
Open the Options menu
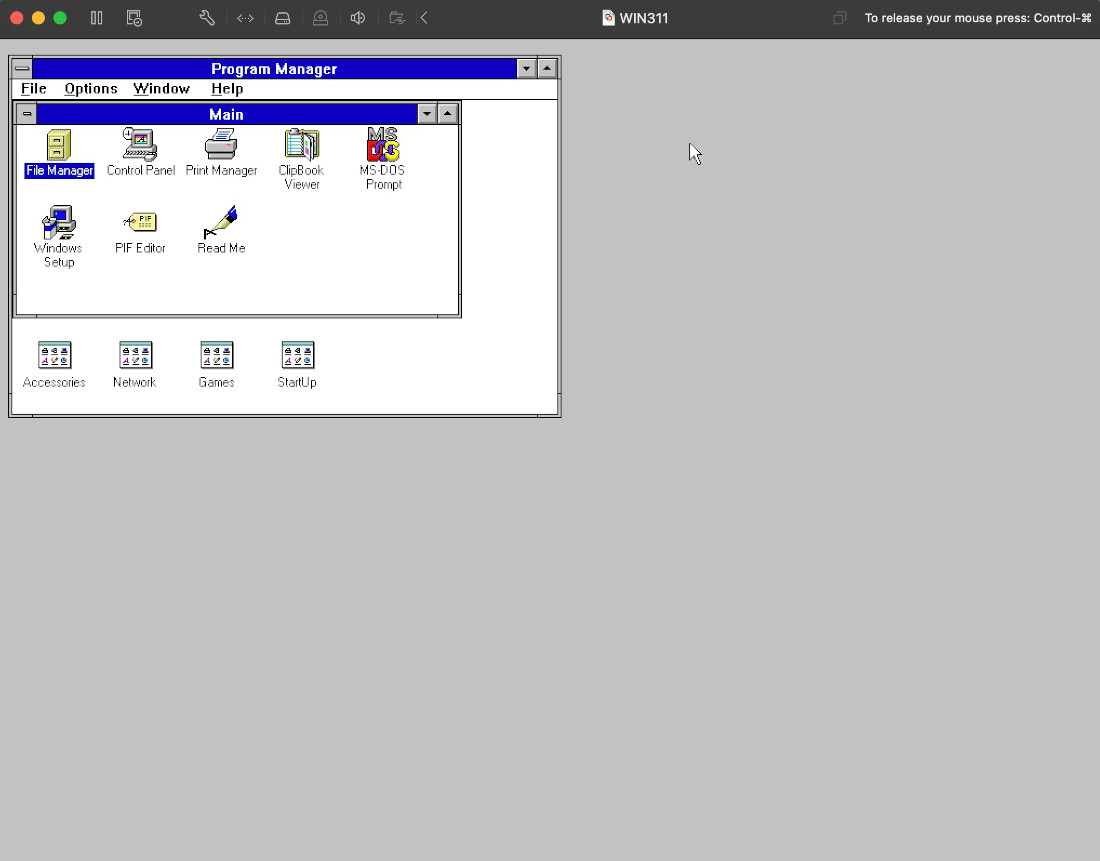(91, 89)
